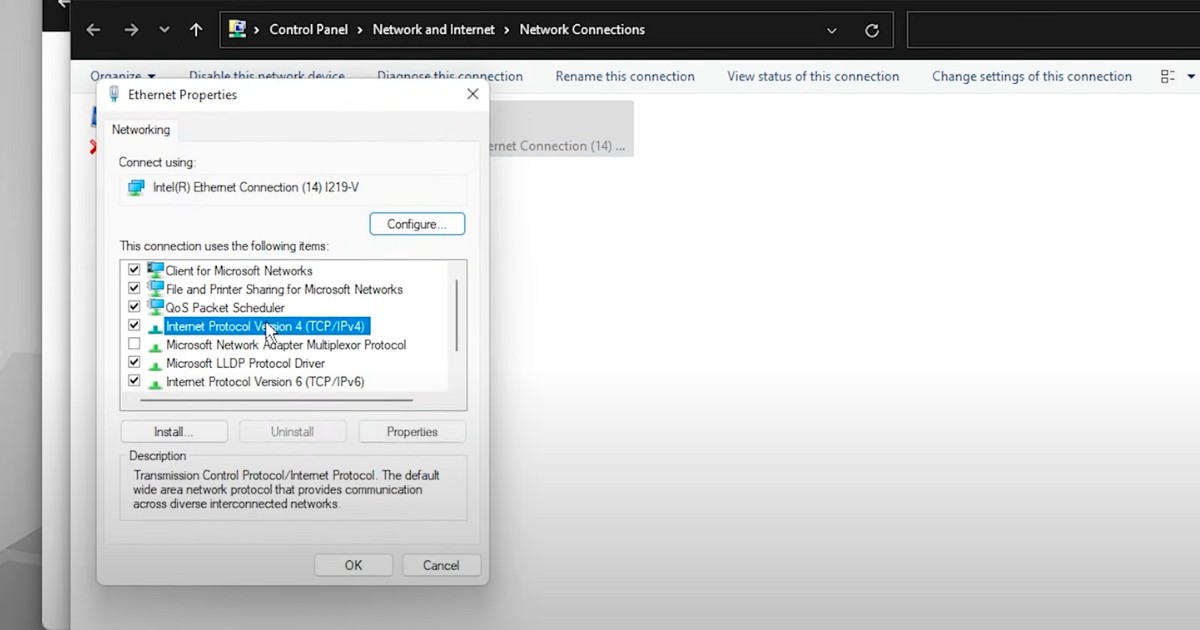
Task: Choose Rename this connection command
Action: 624,77
